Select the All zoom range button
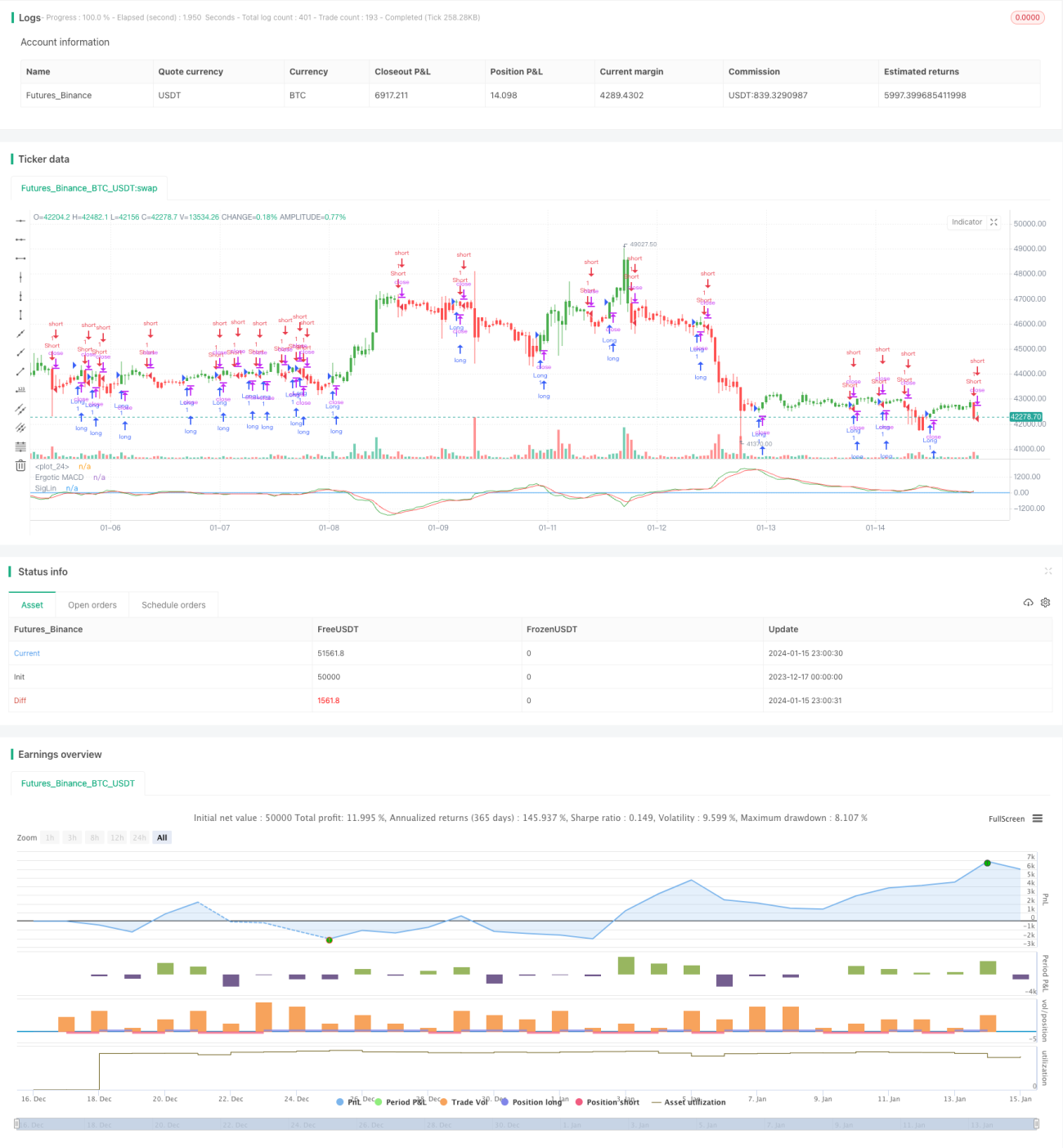This screenshot has width=1063, height=1148. pyautogui.click(x=162, y=837)
